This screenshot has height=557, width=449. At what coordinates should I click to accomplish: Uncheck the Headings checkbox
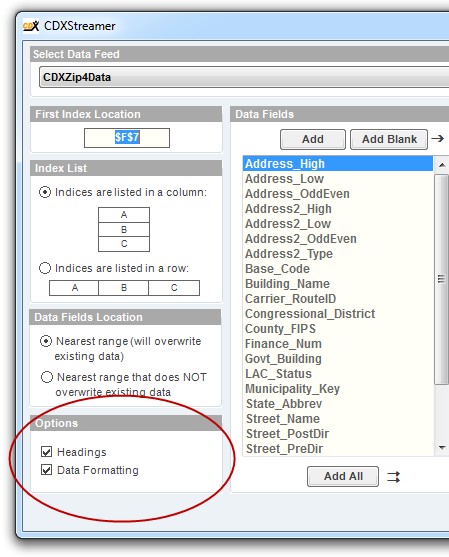point(47,452)
